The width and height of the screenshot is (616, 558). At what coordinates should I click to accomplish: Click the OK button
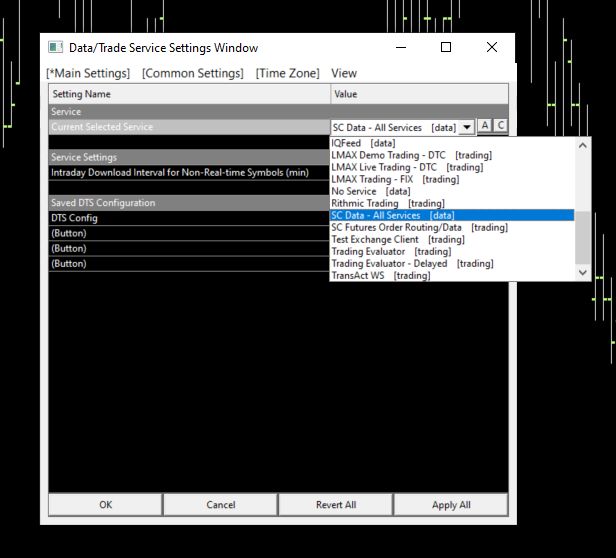tap(105, 505)
